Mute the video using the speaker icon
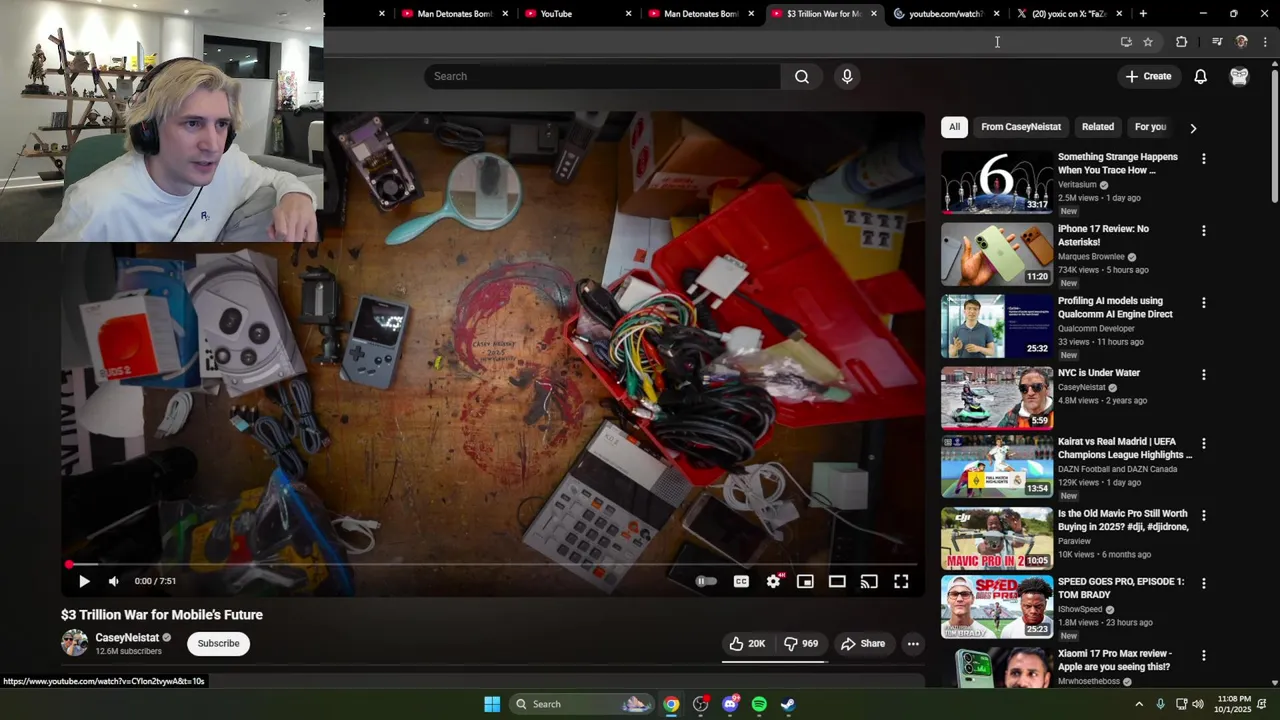Screen dimensions: 1280x720 [x=114, y=581]
